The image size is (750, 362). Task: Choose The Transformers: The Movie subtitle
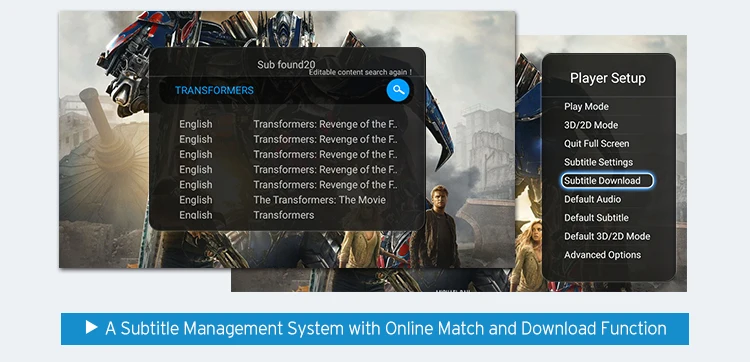(282, 200)
